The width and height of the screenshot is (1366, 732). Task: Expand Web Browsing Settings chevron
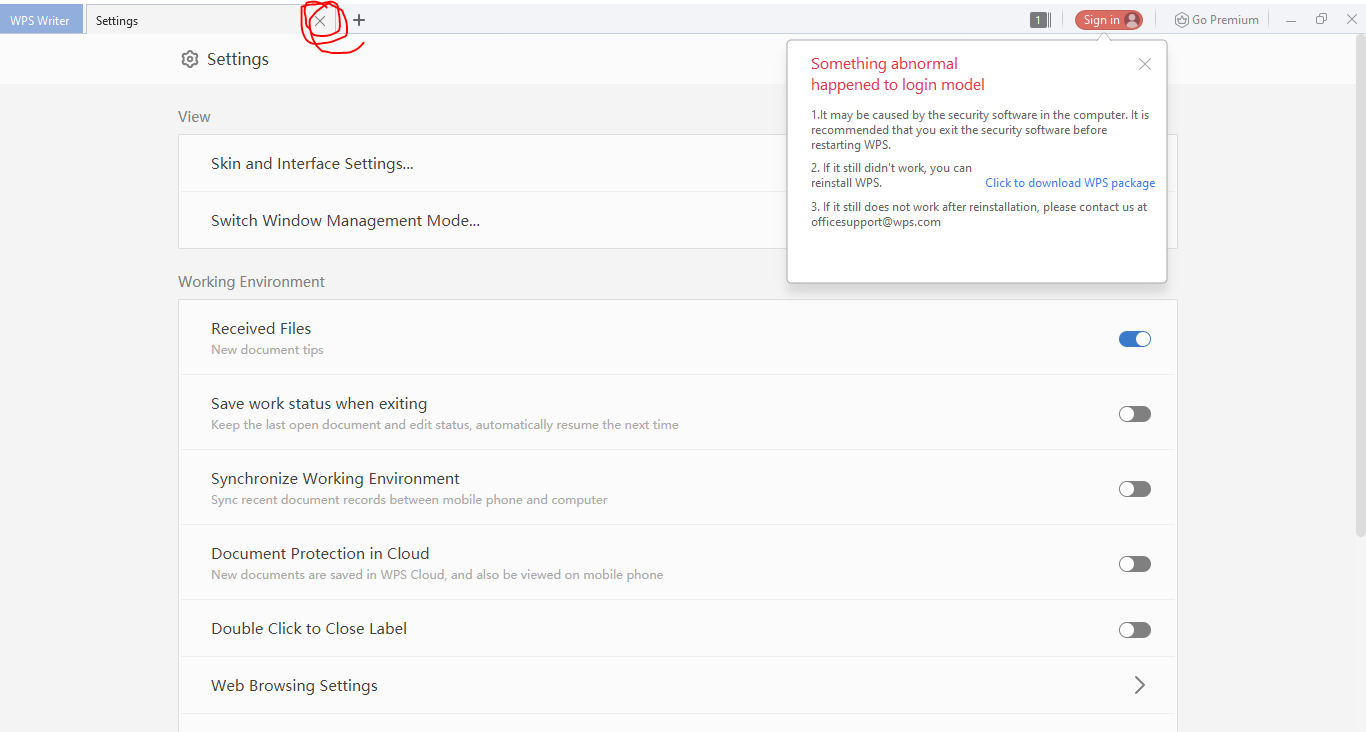[x=1140, y=685]
